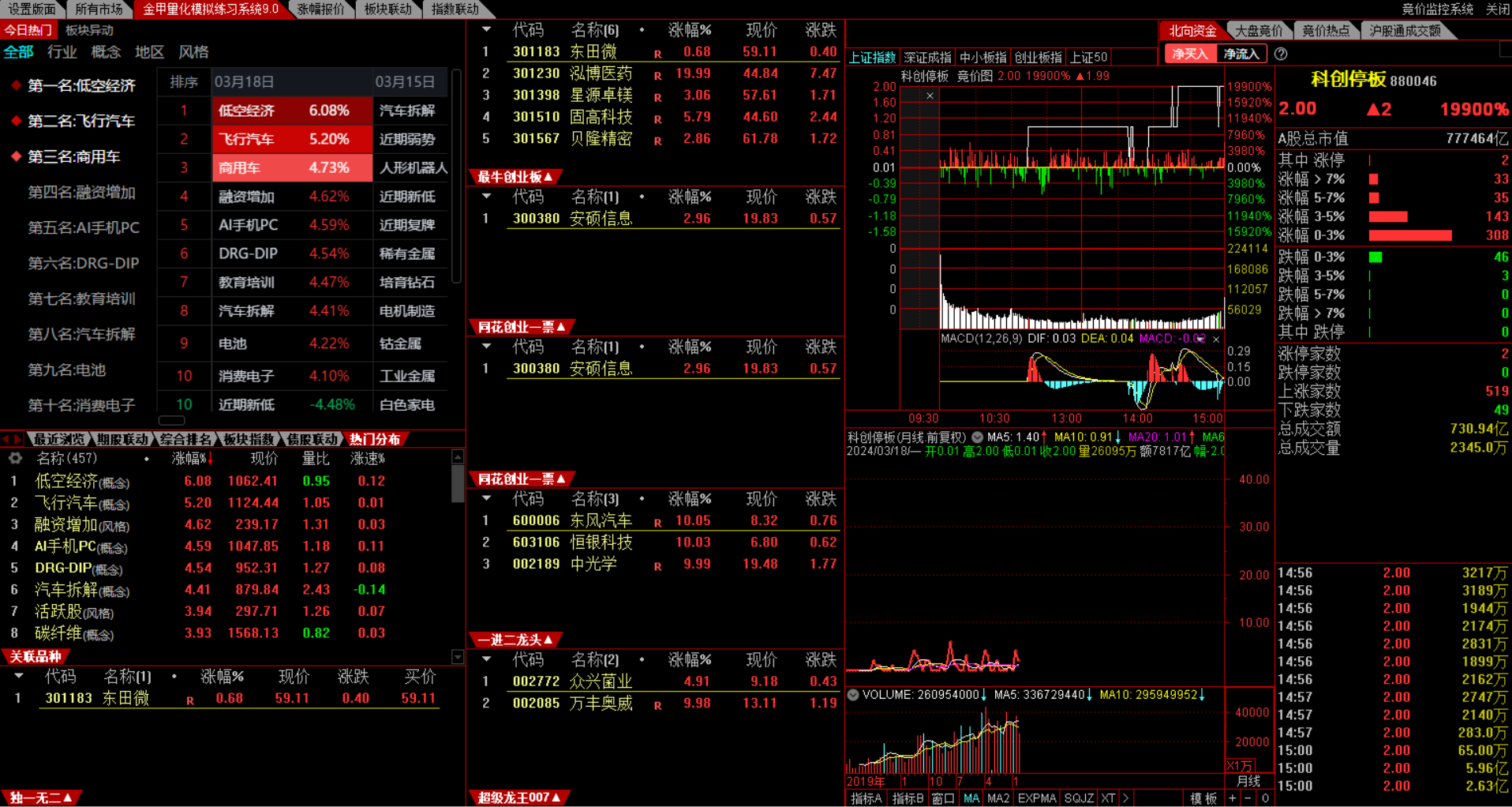Click the 关闭 button at top right
The width and height of the screenshot is (1512, 807).
coord(1498,9)
